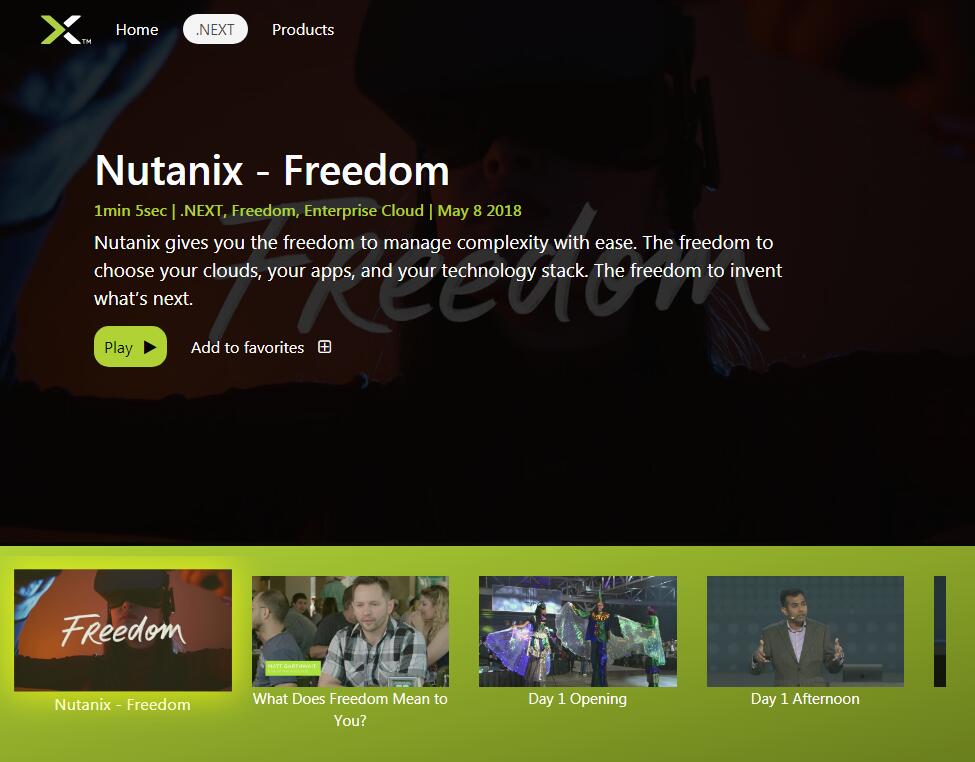Click the Nutanix X logo
The image size is (975, 762).
tap(65, 30)
